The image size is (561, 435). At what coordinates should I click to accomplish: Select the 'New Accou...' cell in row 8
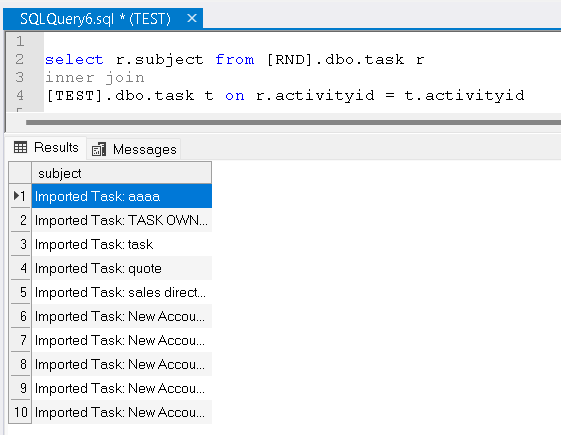pos(122,364)
